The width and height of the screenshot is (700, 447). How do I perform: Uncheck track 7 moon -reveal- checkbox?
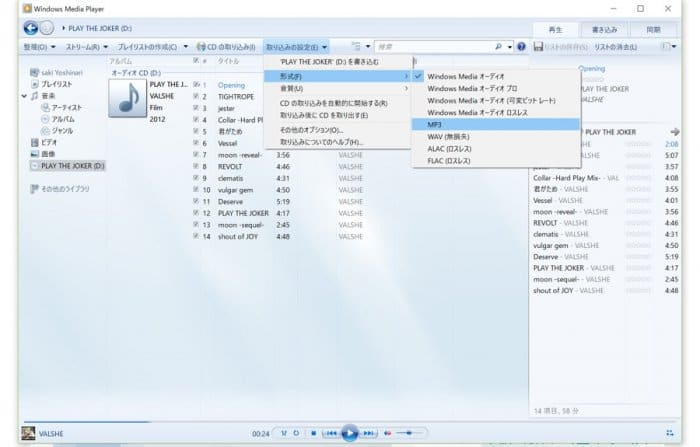(x=196, y=155)
